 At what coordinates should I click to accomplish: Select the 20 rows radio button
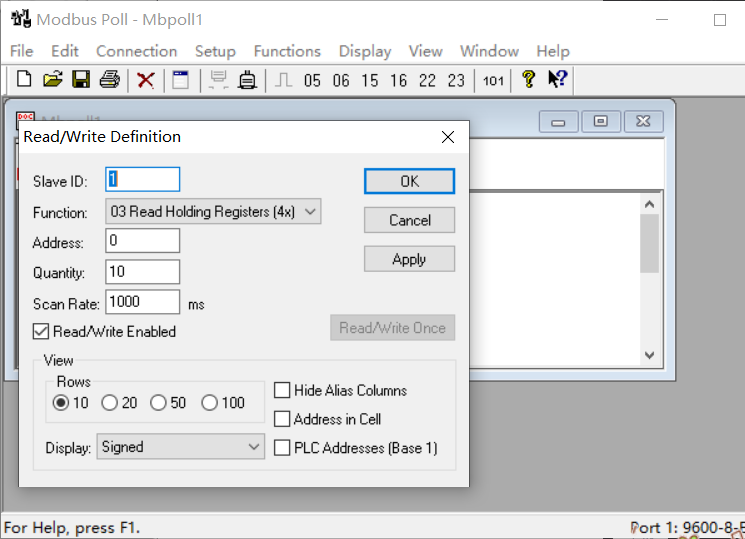point(109,403)
